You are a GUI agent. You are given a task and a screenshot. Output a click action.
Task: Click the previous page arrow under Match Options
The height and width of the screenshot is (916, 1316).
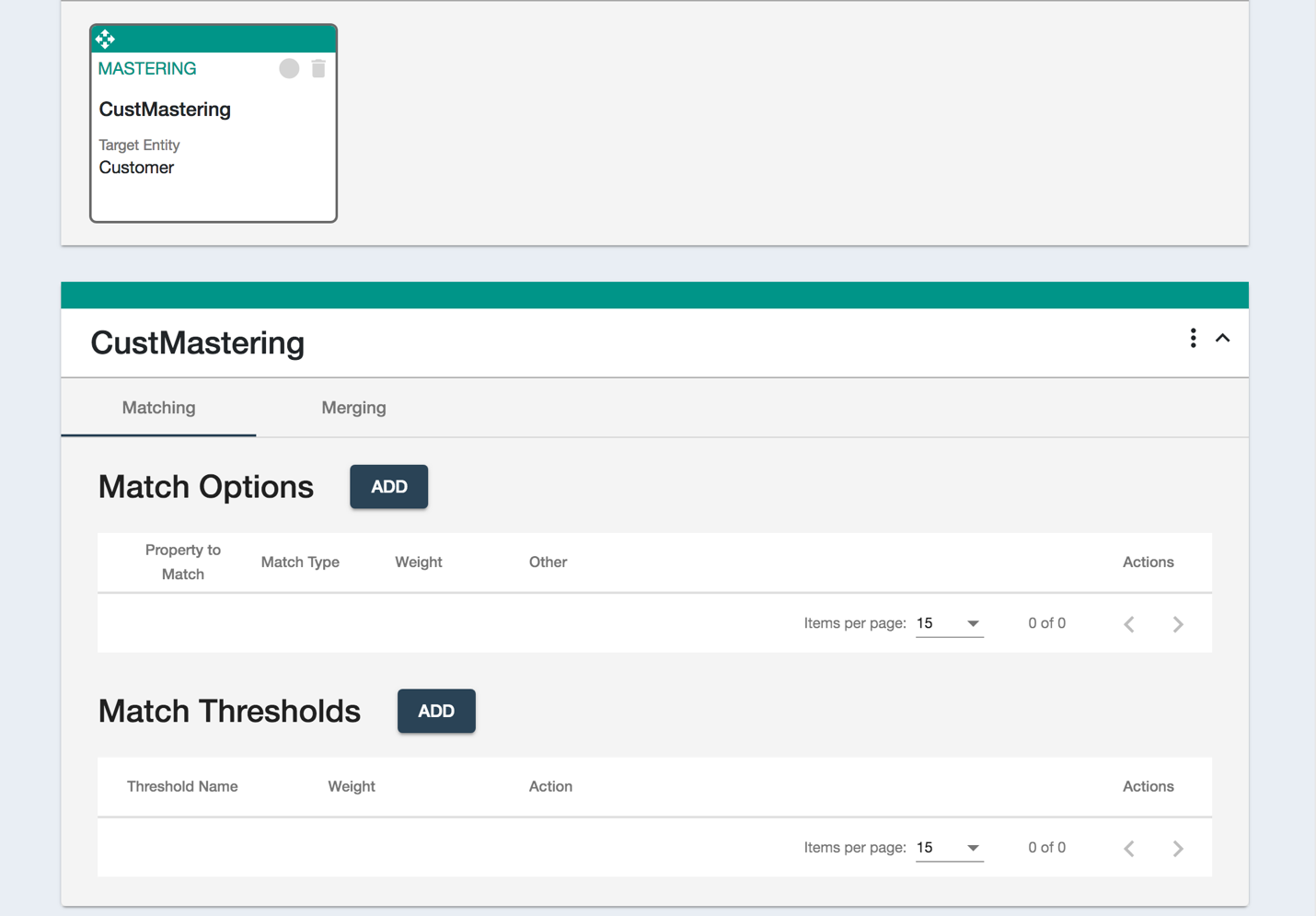(1128, 623)
